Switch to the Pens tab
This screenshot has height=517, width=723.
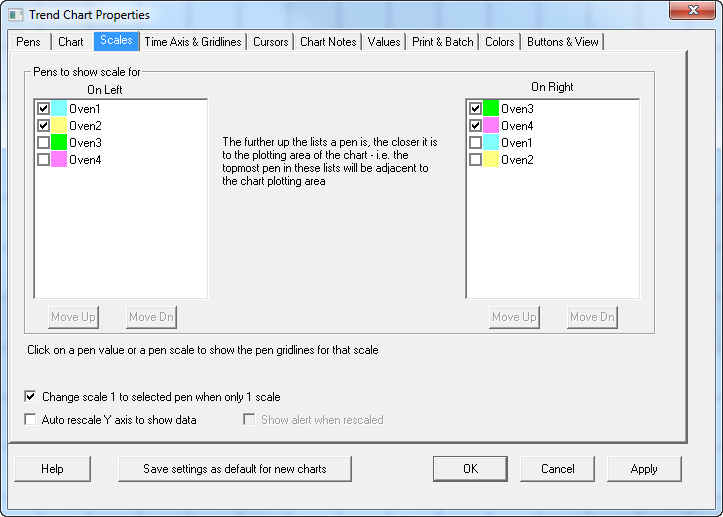(28, 42)
